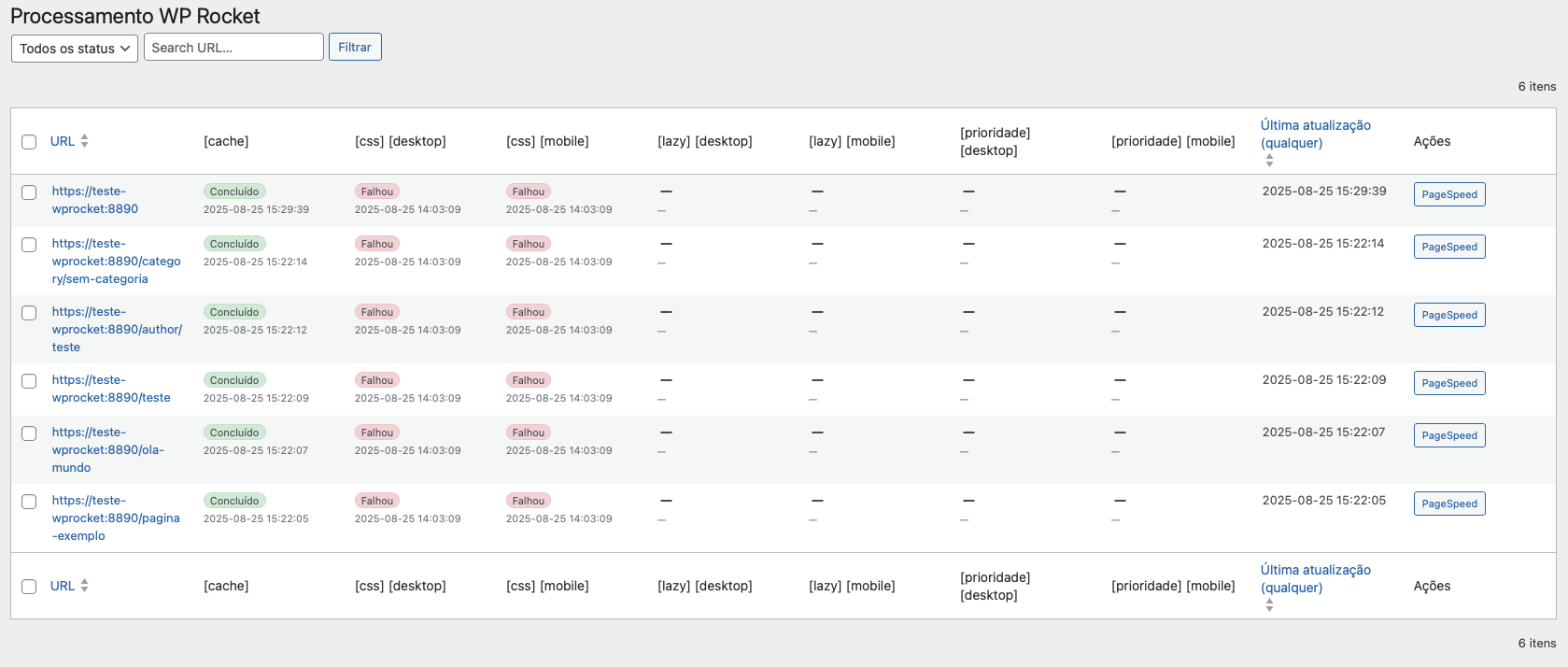Click the [prioridade] [desktop] column header
Viewport: 1568px width, 667px height.
[996, 141]
